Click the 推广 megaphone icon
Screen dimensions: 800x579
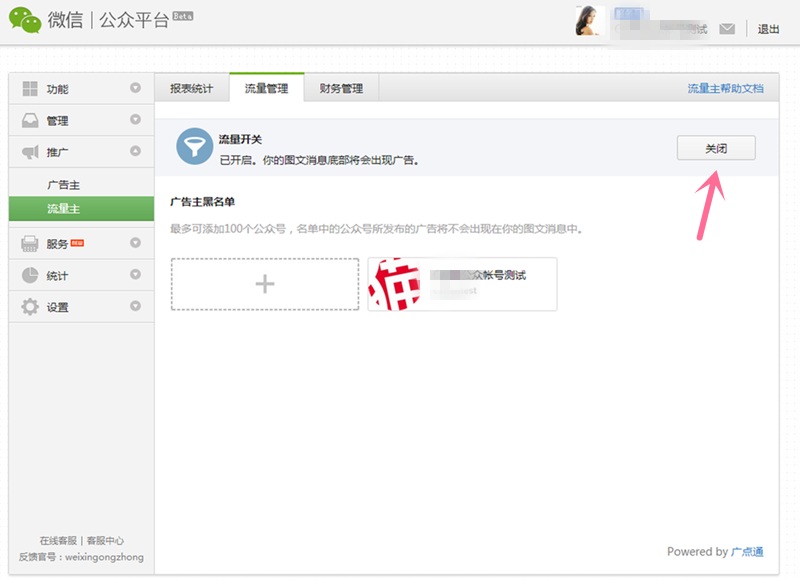click(x=30, y=152)
